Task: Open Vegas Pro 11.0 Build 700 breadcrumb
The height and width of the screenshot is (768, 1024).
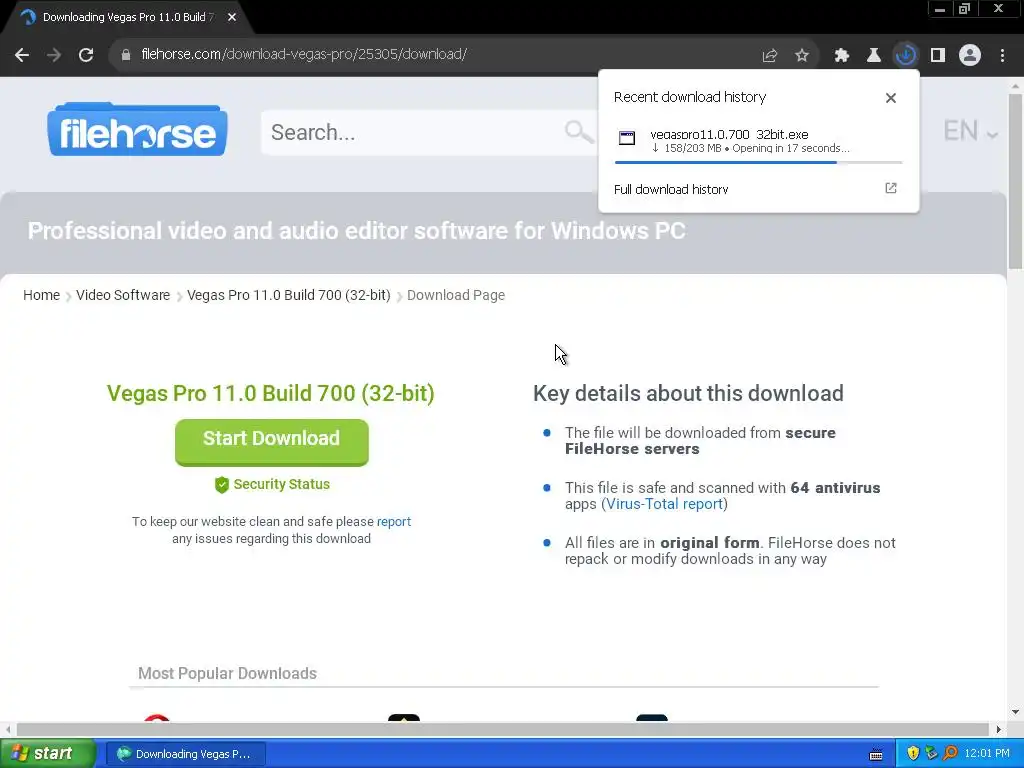Action: tap(289, 295)
